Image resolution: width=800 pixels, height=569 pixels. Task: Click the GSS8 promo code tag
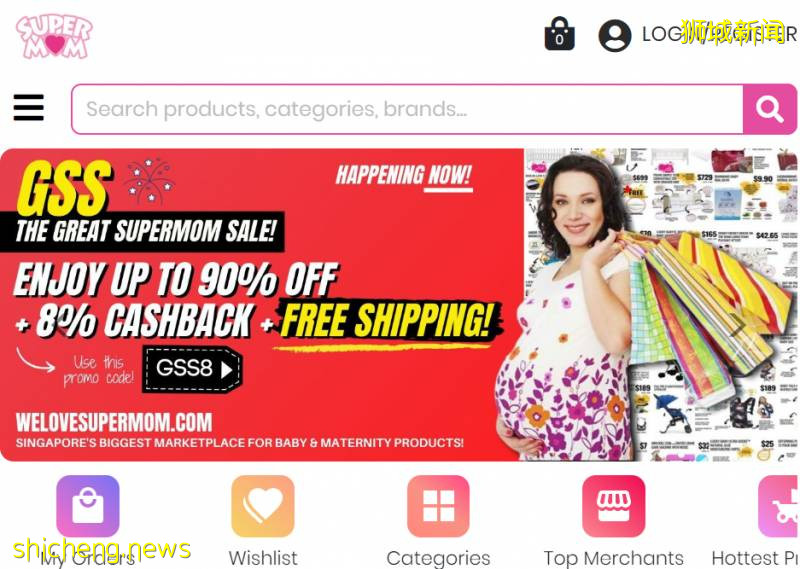coord(192,369)
